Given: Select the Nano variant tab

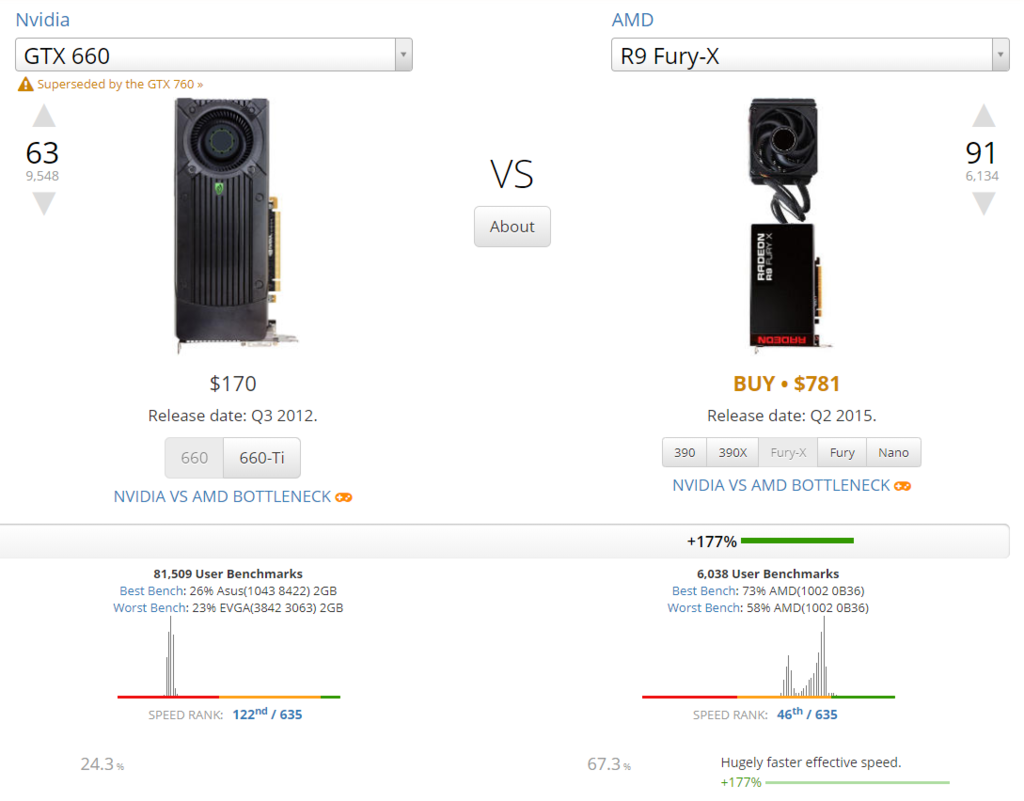Looking at the screenshot, I should point(893,452).
